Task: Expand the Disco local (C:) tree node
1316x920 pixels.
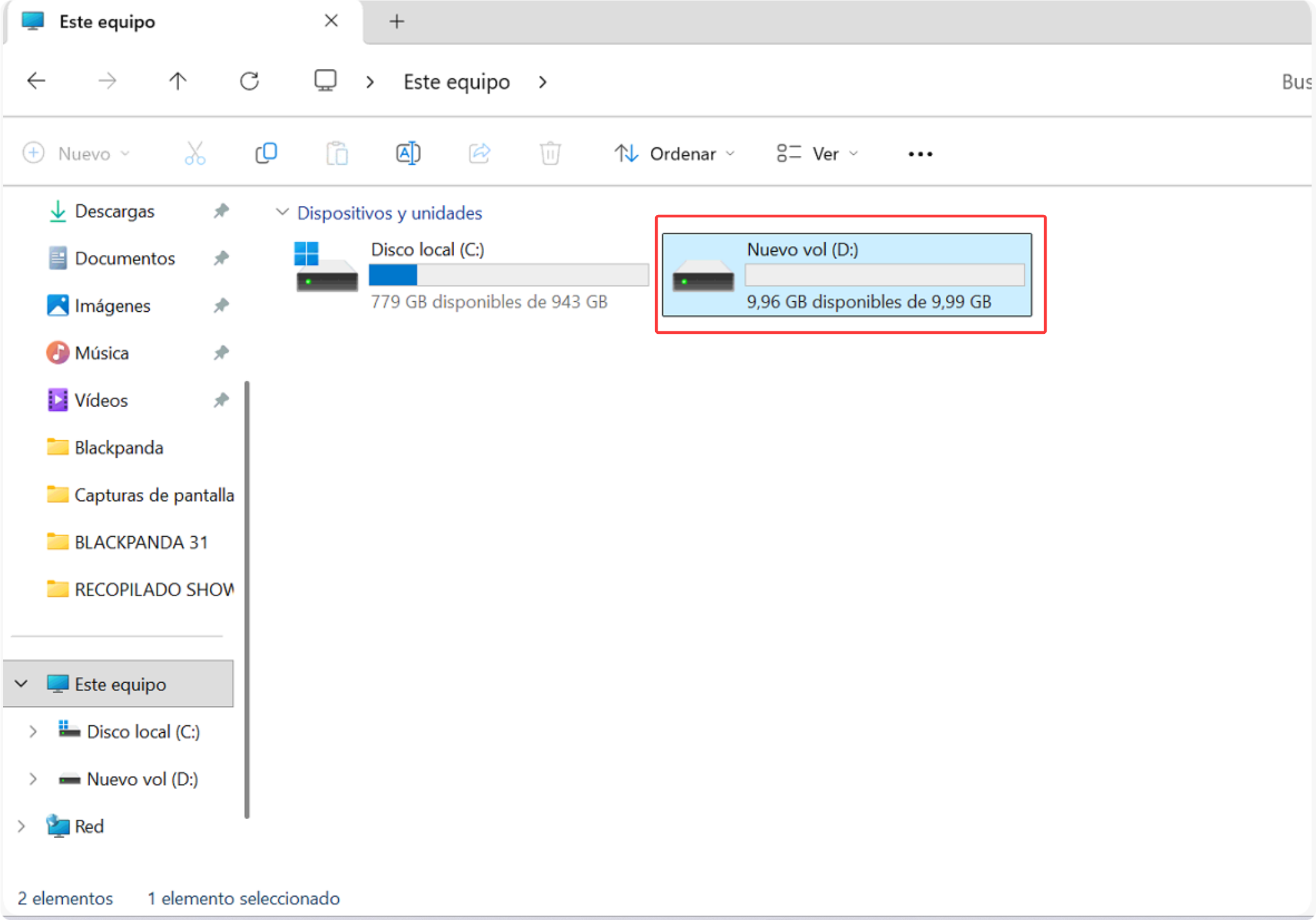Action: tap(33, 731)
